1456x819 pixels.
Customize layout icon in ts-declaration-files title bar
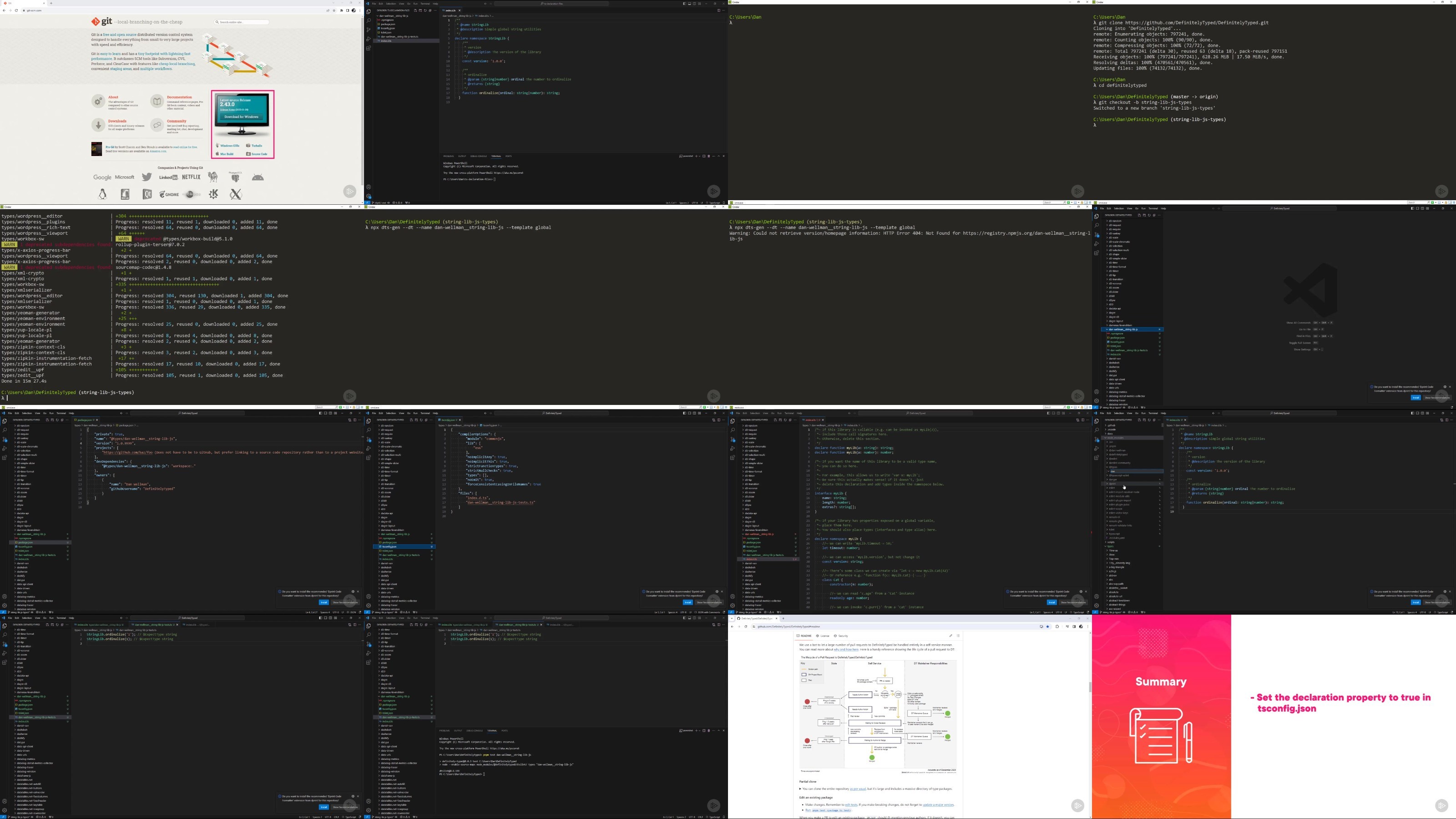[x=700, y=3]
